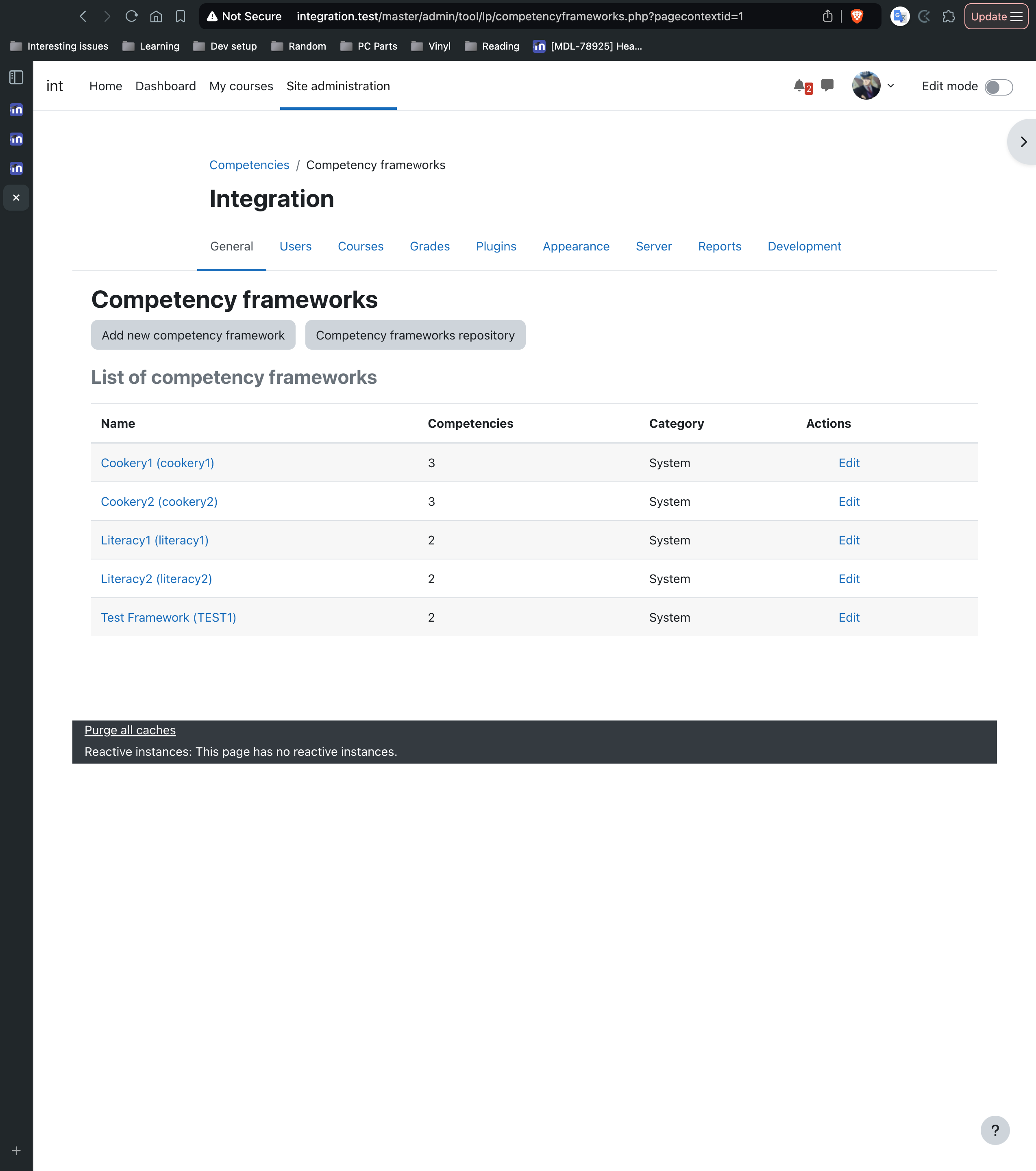Open Dashboard in navigation
Image resolution: width=1036 pixels, height=1171 pixels.
pyautogui.click(x=165, y=86)
